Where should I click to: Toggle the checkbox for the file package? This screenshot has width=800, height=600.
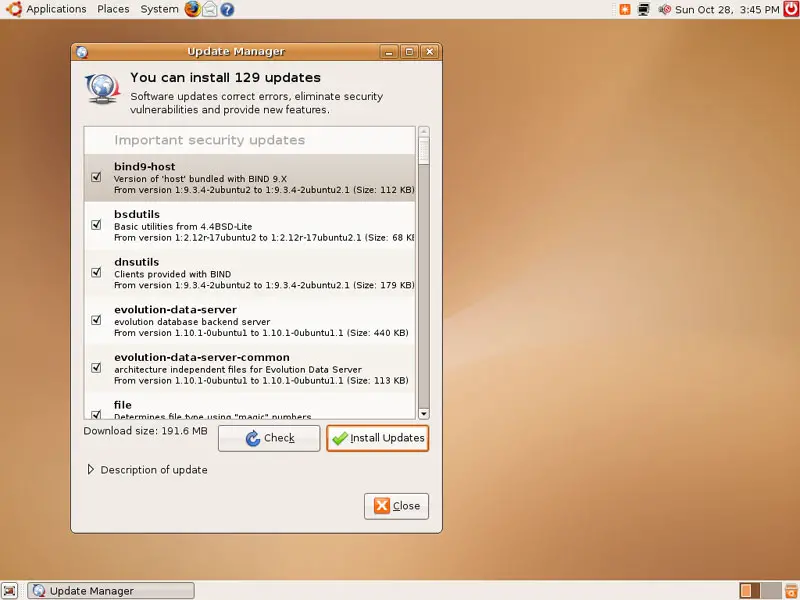[96, 414]
